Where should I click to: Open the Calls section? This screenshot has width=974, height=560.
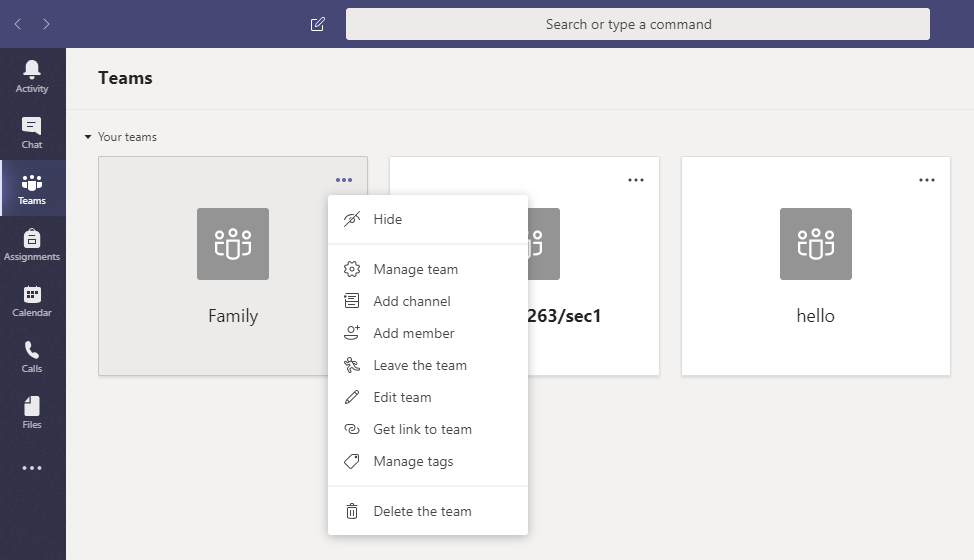(x=32, y=356)
